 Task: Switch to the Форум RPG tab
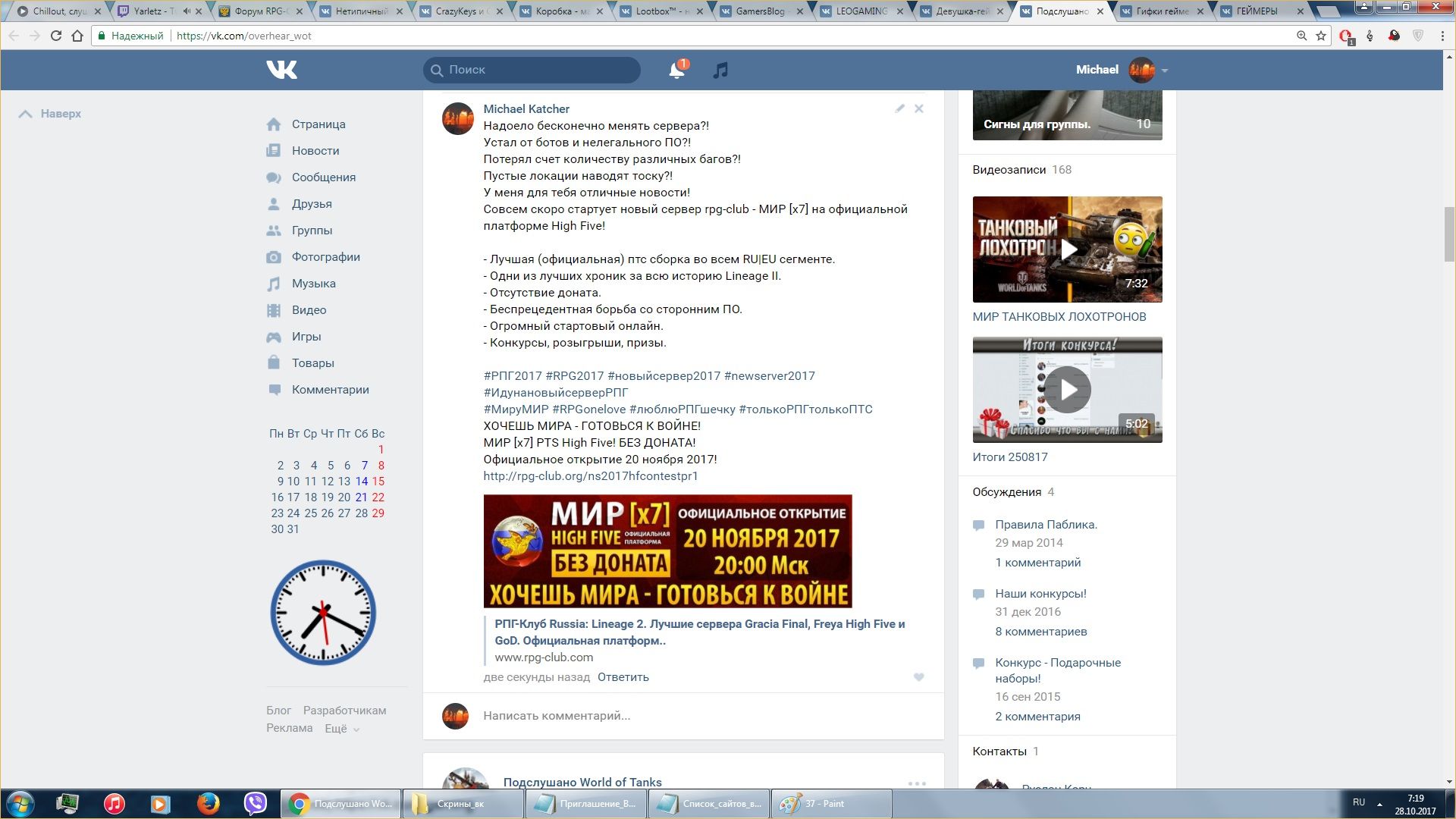click(262, 11)
